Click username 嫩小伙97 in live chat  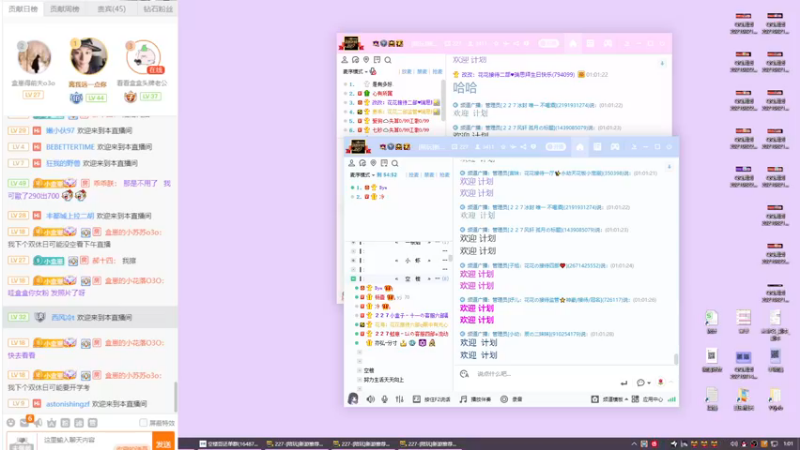coord(60,131)
